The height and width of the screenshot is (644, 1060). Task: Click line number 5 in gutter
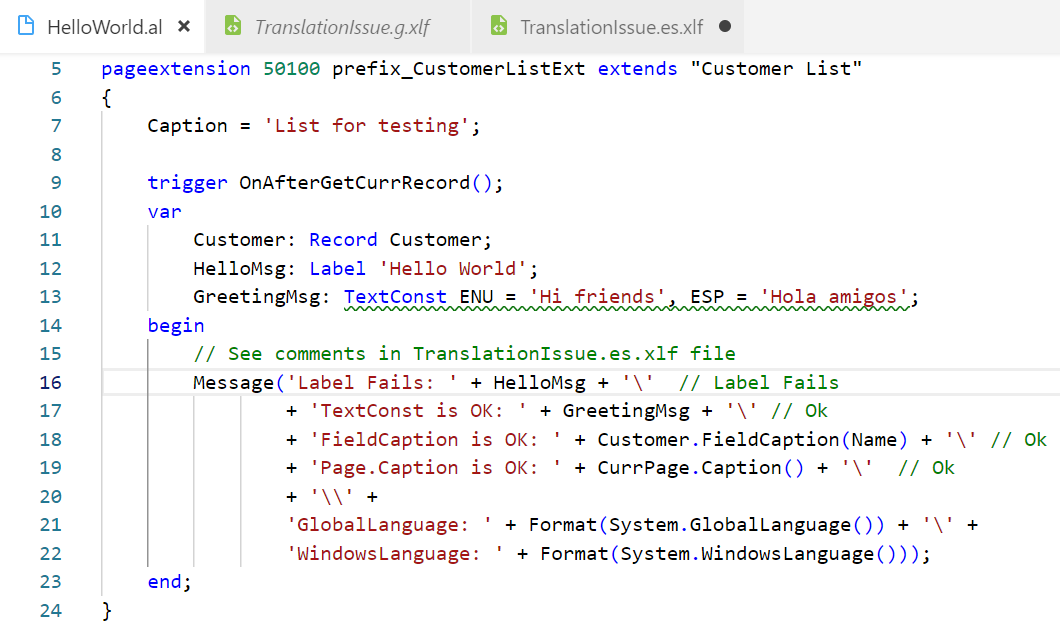[55, 69]
